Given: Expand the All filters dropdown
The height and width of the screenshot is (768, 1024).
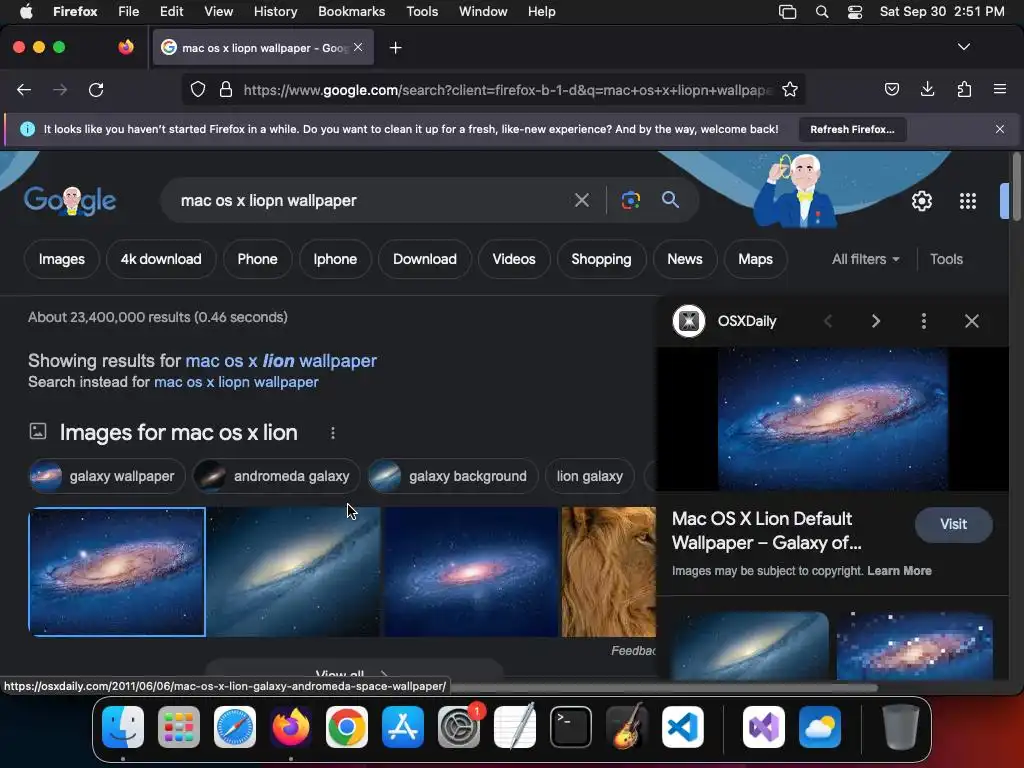Looking at the screenshot, I should 865,259.
